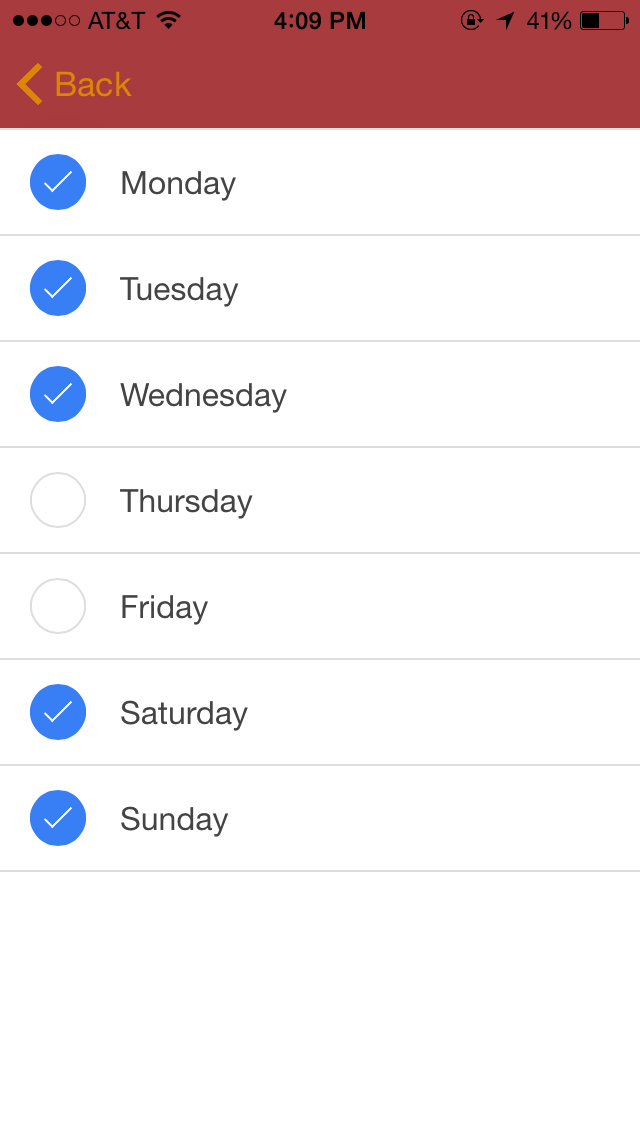Select the Friday label text
Image resolution: width=640 pixels, height=1136 pixels.
click(x=164, y=608)
